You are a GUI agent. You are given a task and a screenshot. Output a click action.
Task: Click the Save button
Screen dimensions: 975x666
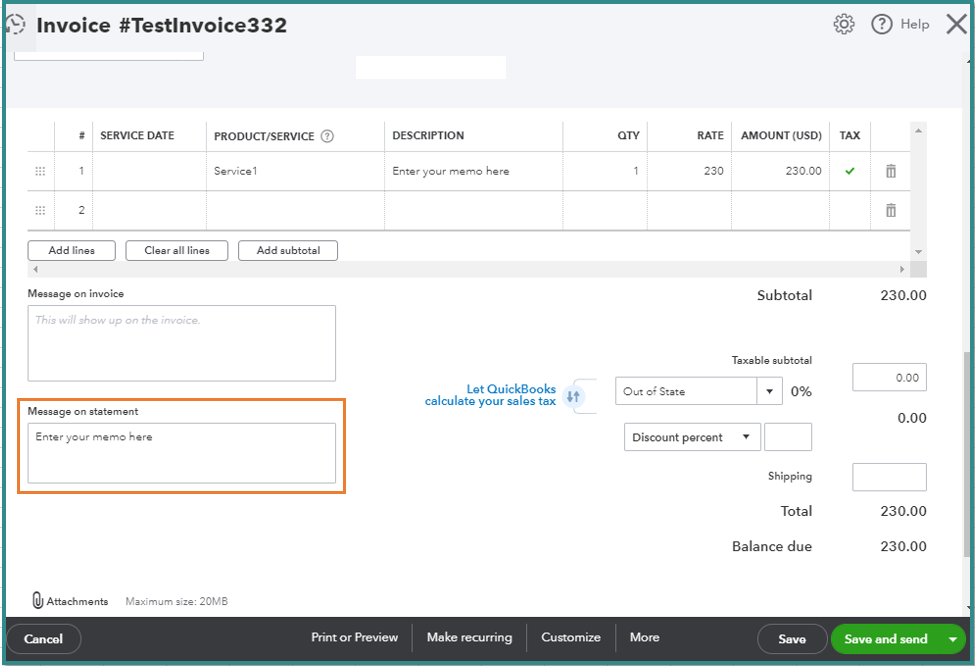pyautogui.click(x=792, y=639)
